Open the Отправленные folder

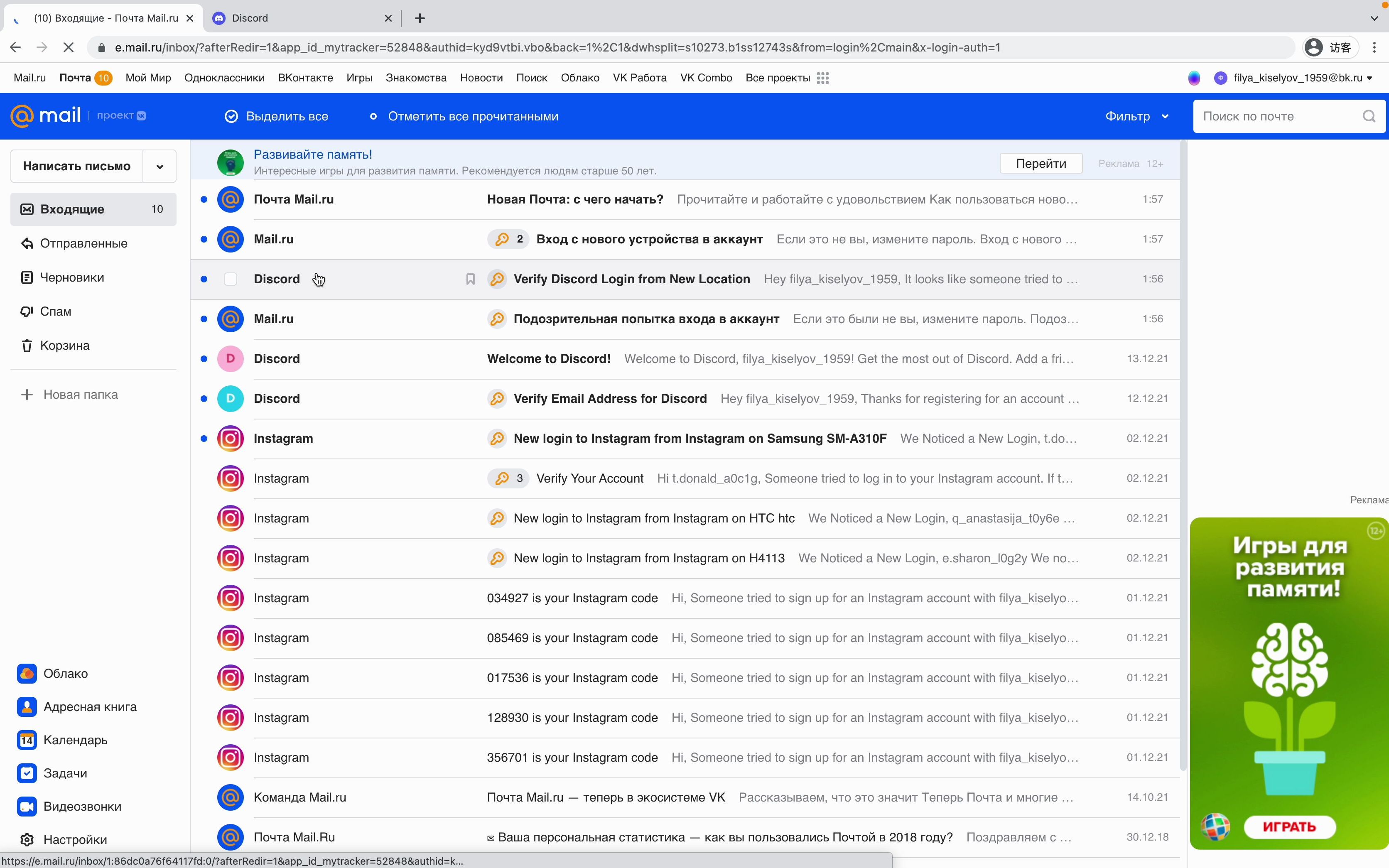[93, 243]
